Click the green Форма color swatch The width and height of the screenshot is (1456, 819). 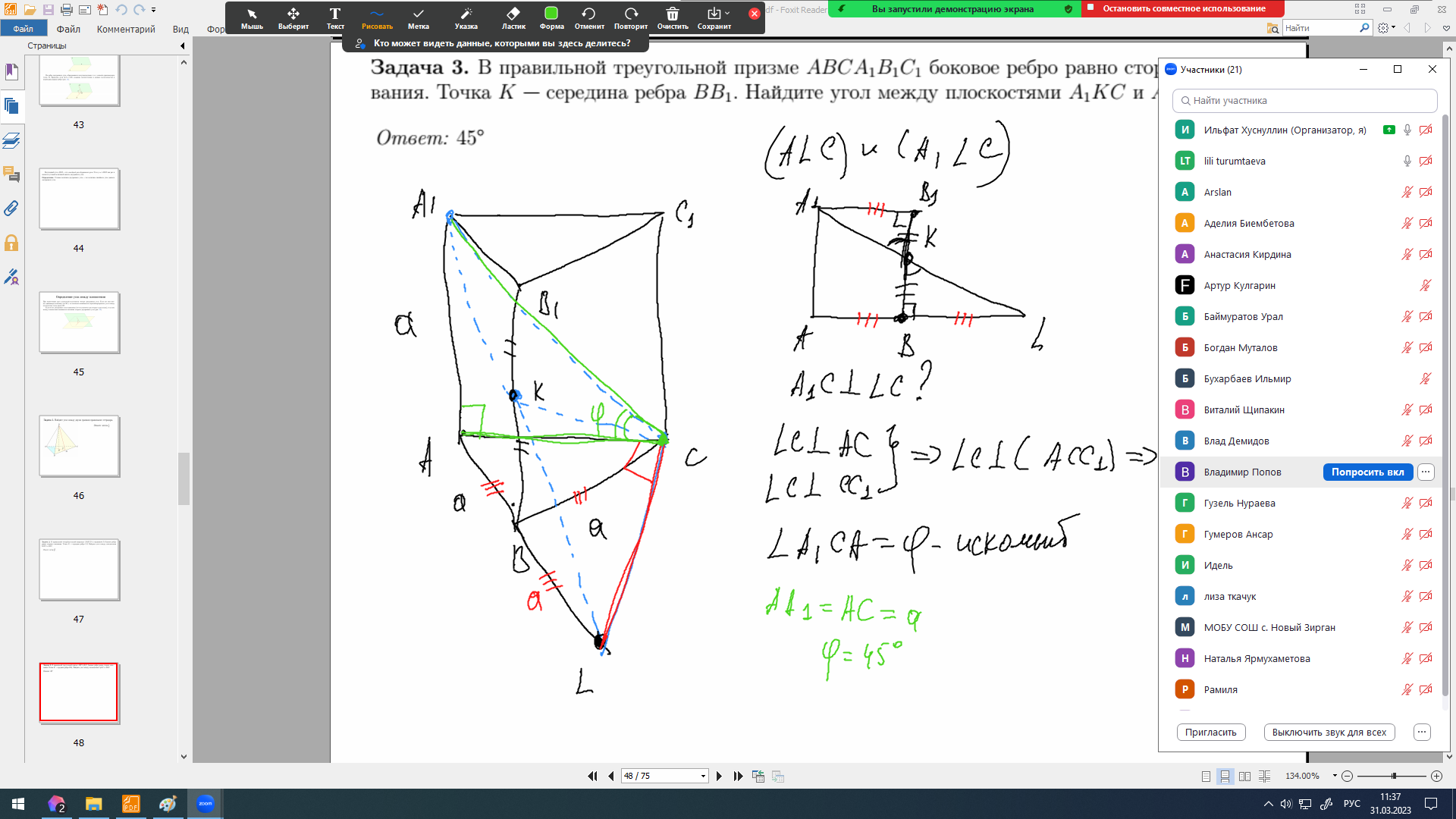click(551, 14)
